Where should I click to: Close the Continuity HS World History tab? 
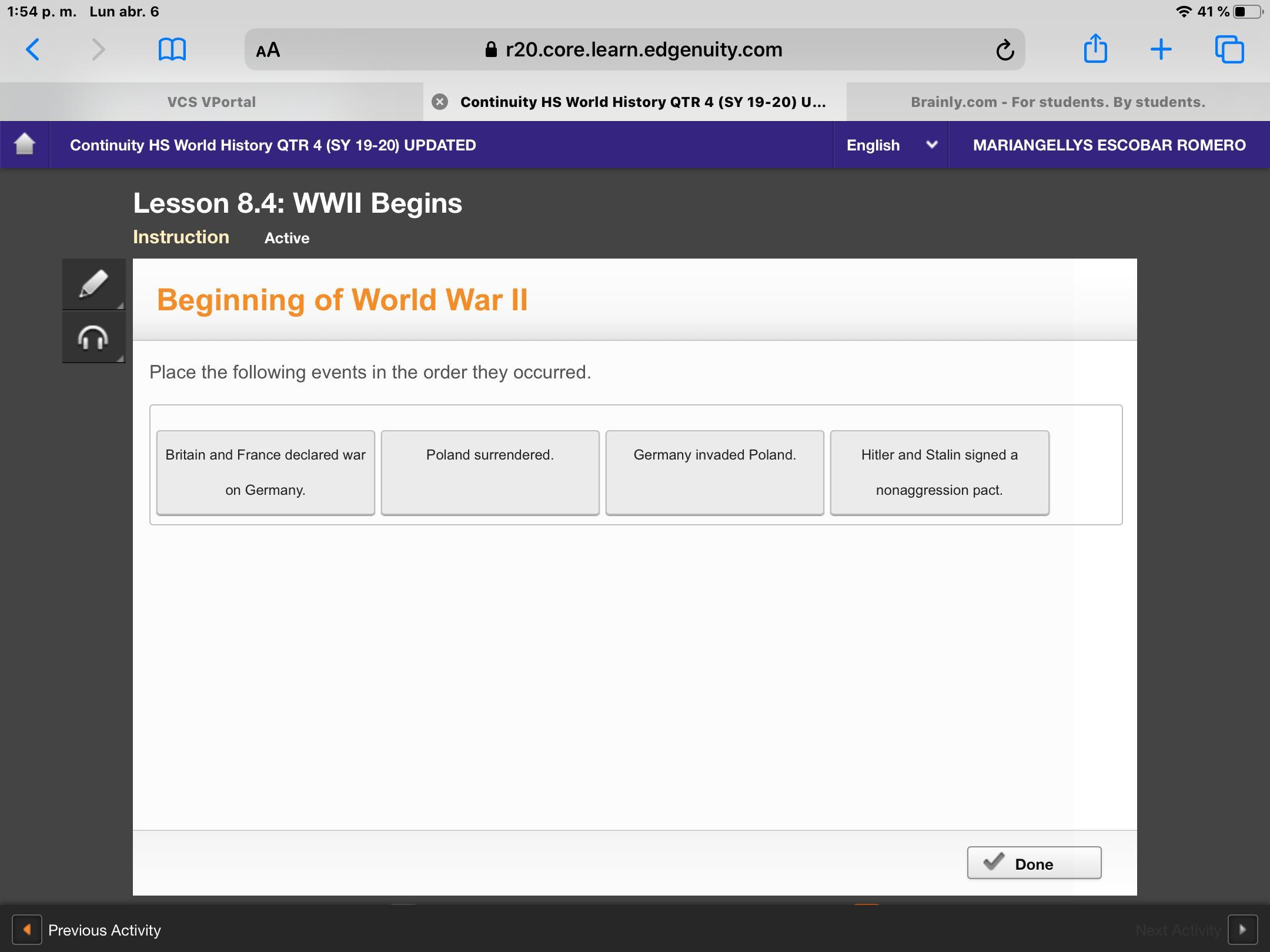[x=439, y=102]
